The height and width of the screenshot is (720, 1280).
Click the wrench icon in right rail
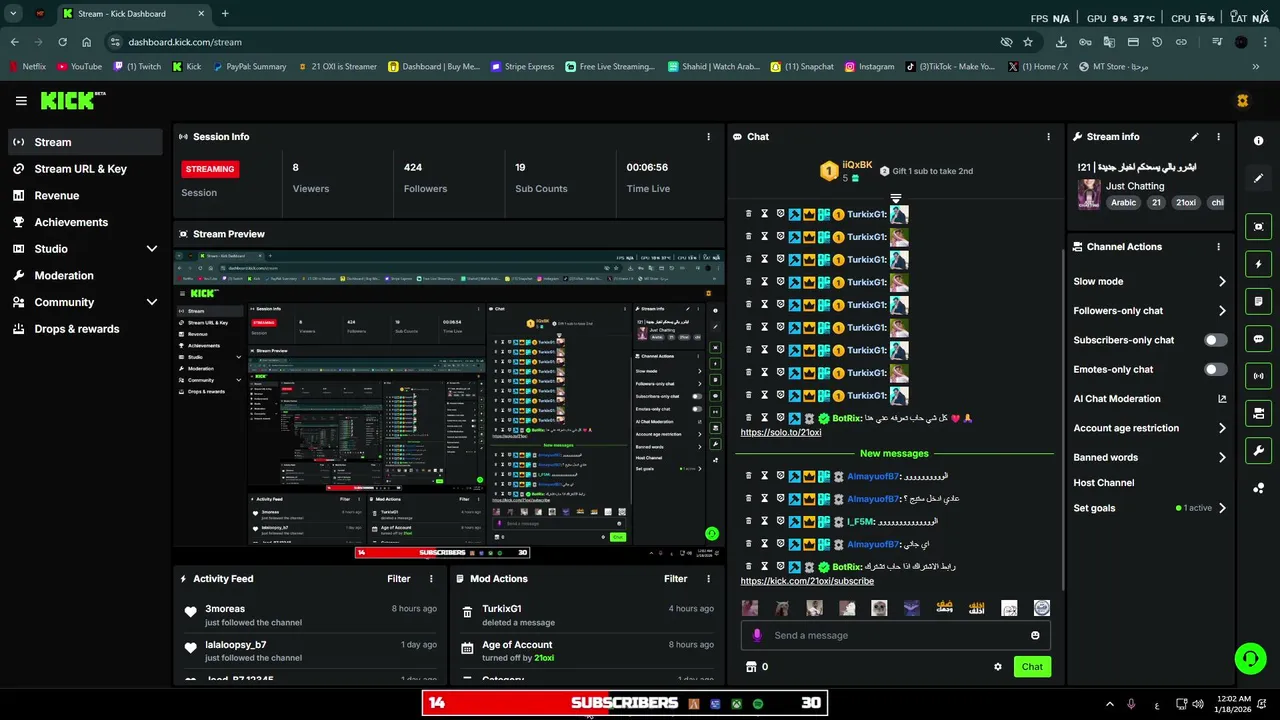[x=1259, y=451]
